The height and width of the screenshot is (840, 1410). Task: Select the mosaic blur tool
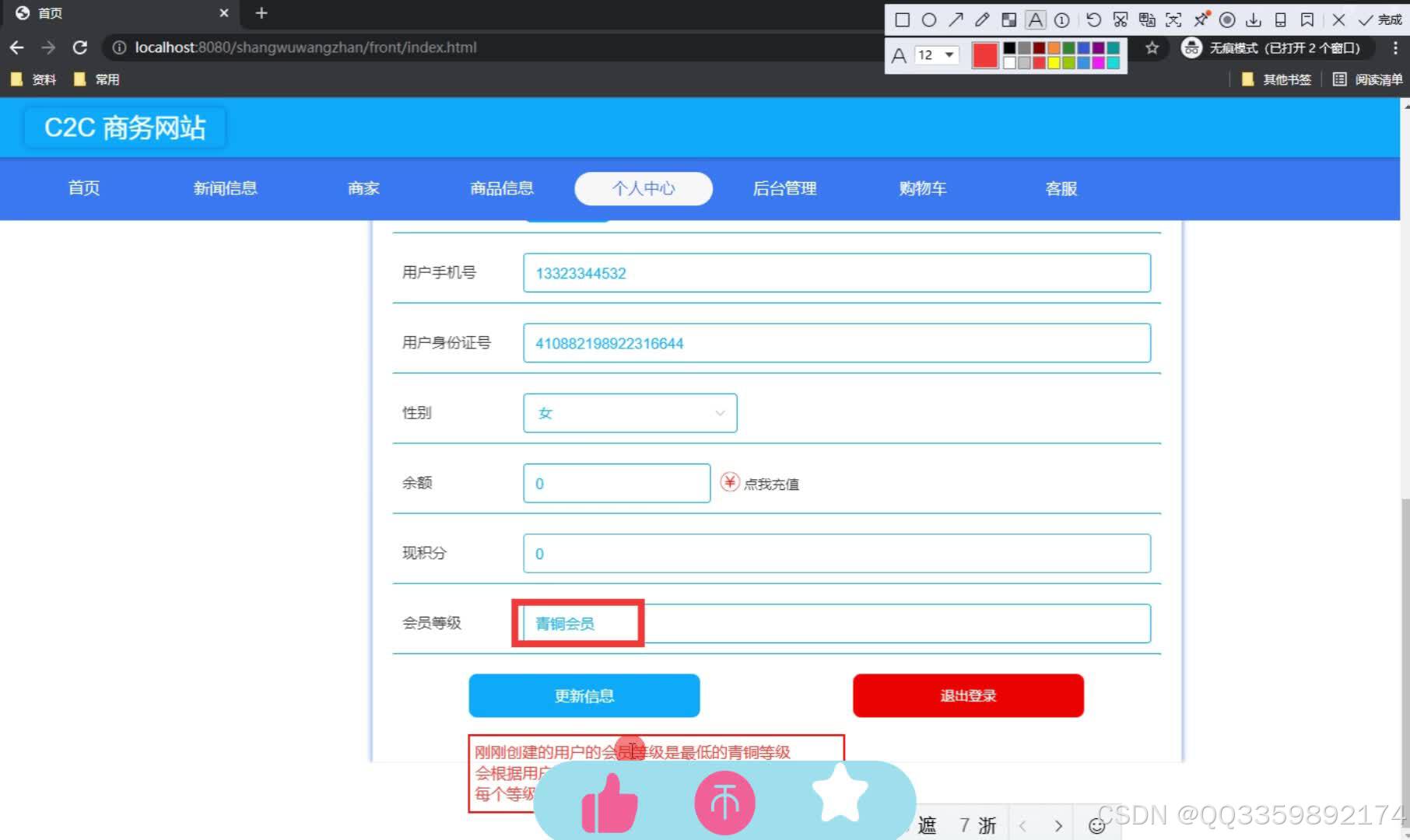(x=1008, y=19)
